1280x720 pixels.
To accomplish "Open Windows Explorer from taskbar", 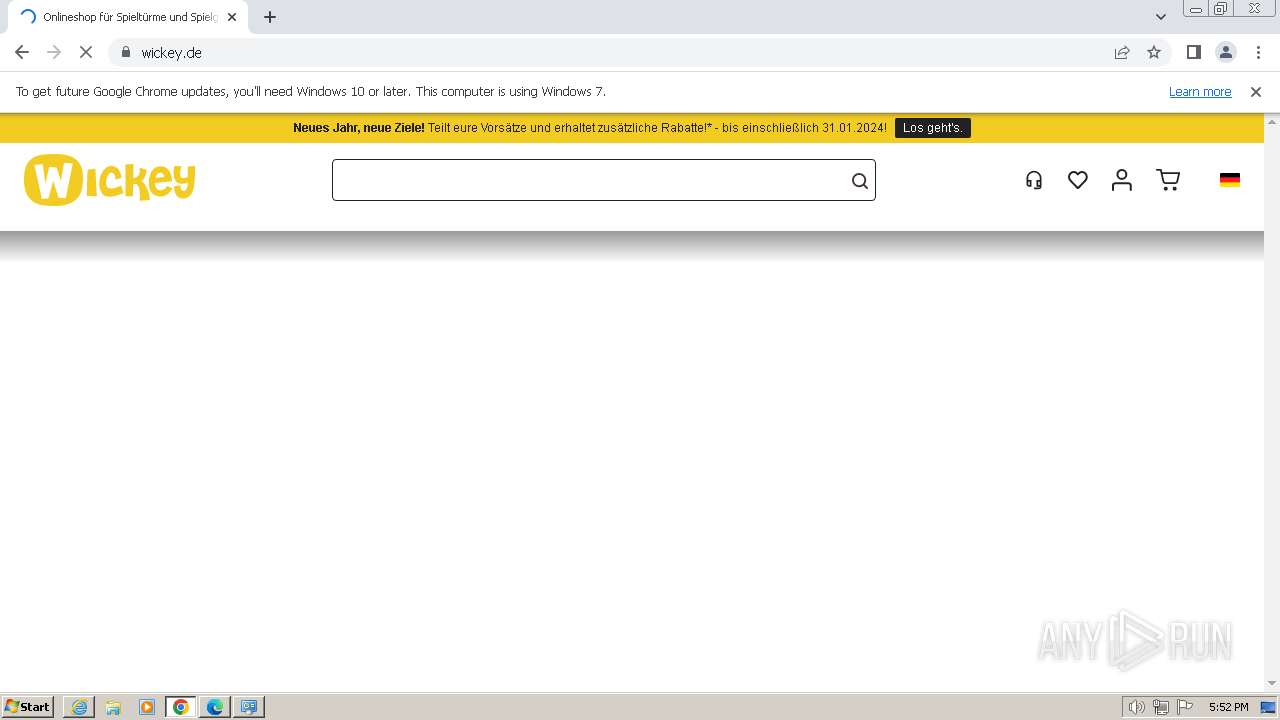I will pyautogui.click(x=113, y=707).
